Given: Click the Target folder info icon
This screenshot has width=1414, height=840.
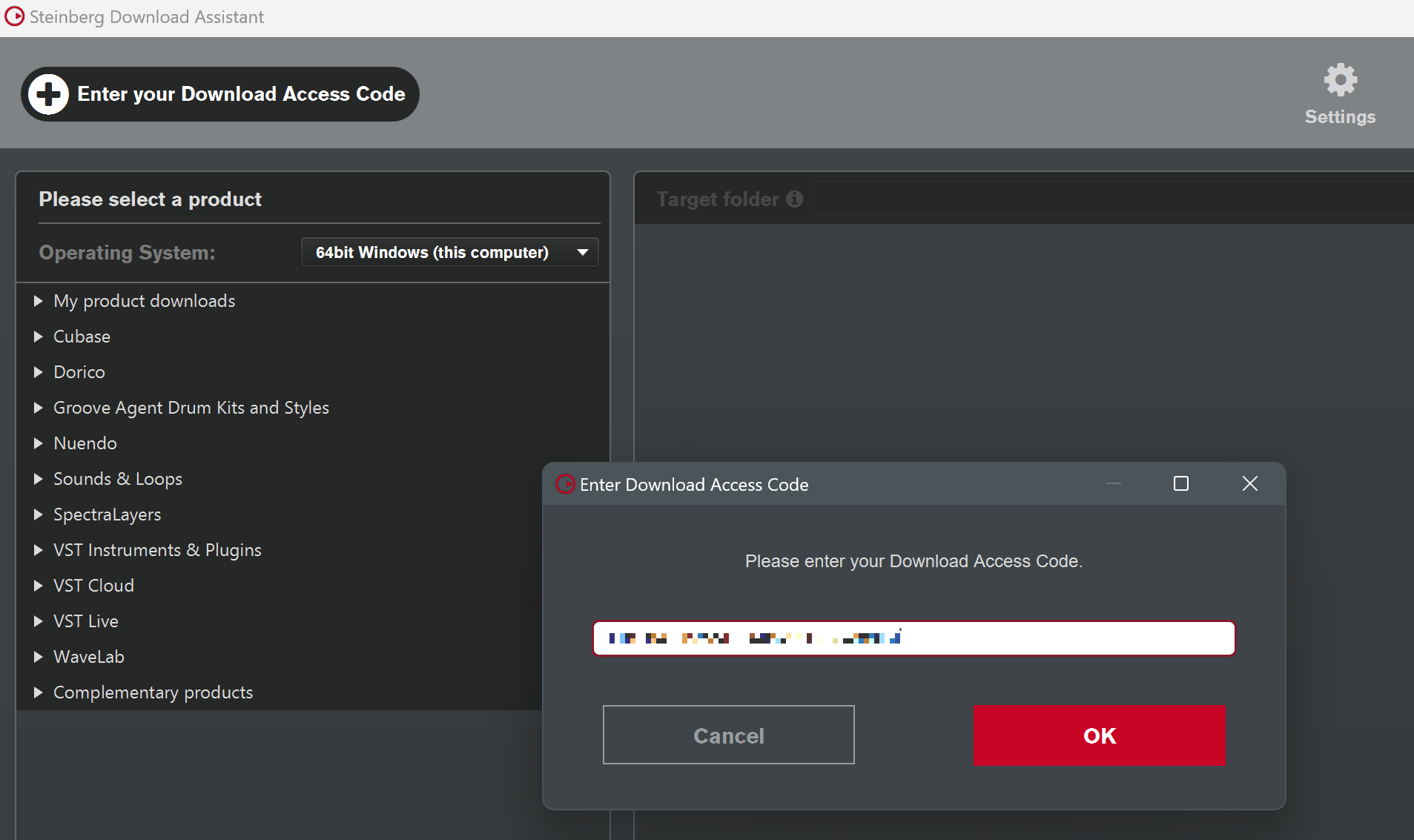Looking at the screenshot, I should tap(794, 199).
